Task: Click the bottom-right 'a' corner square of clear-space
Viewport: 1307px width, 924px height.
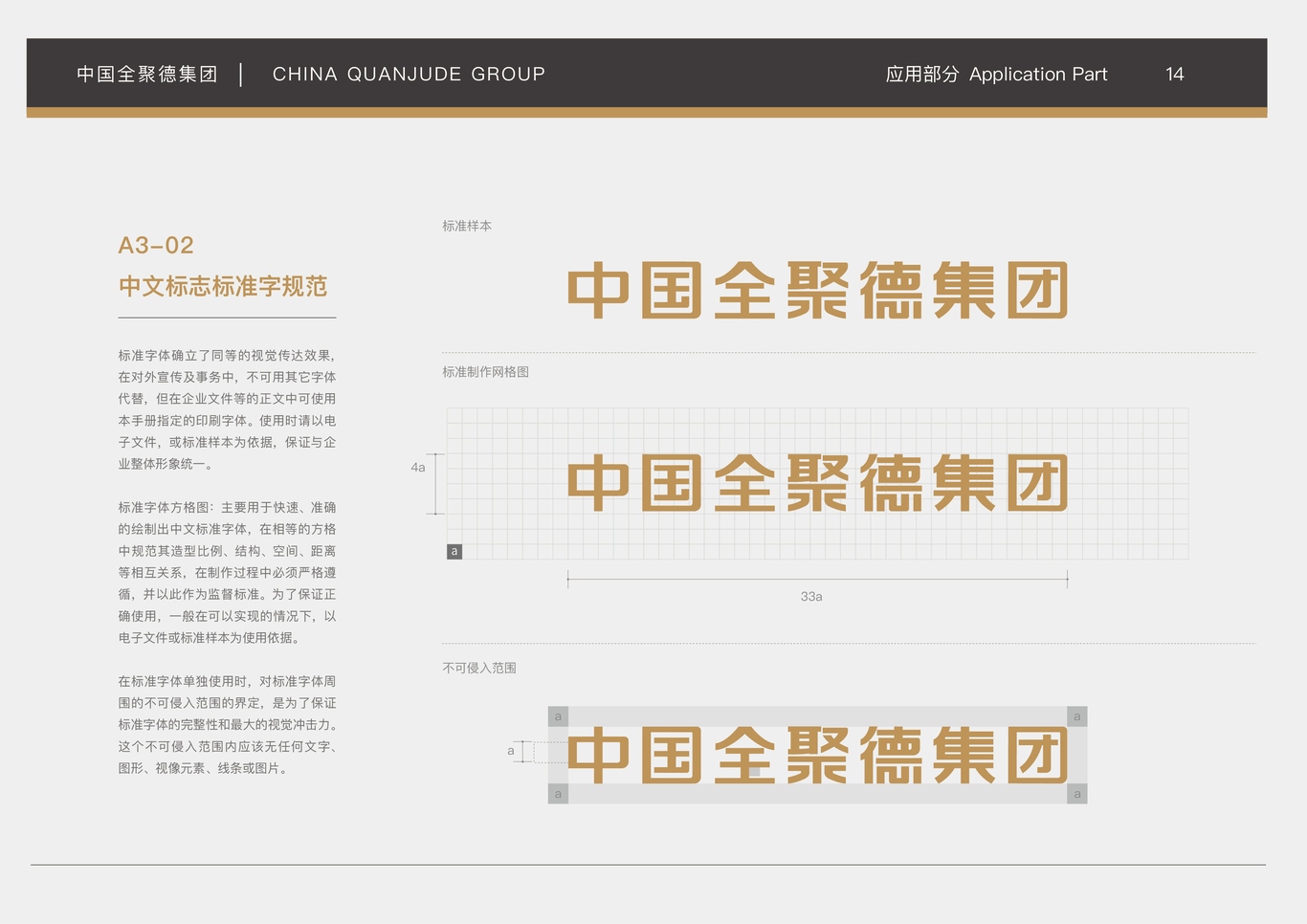Action: tap(1077, 794)
